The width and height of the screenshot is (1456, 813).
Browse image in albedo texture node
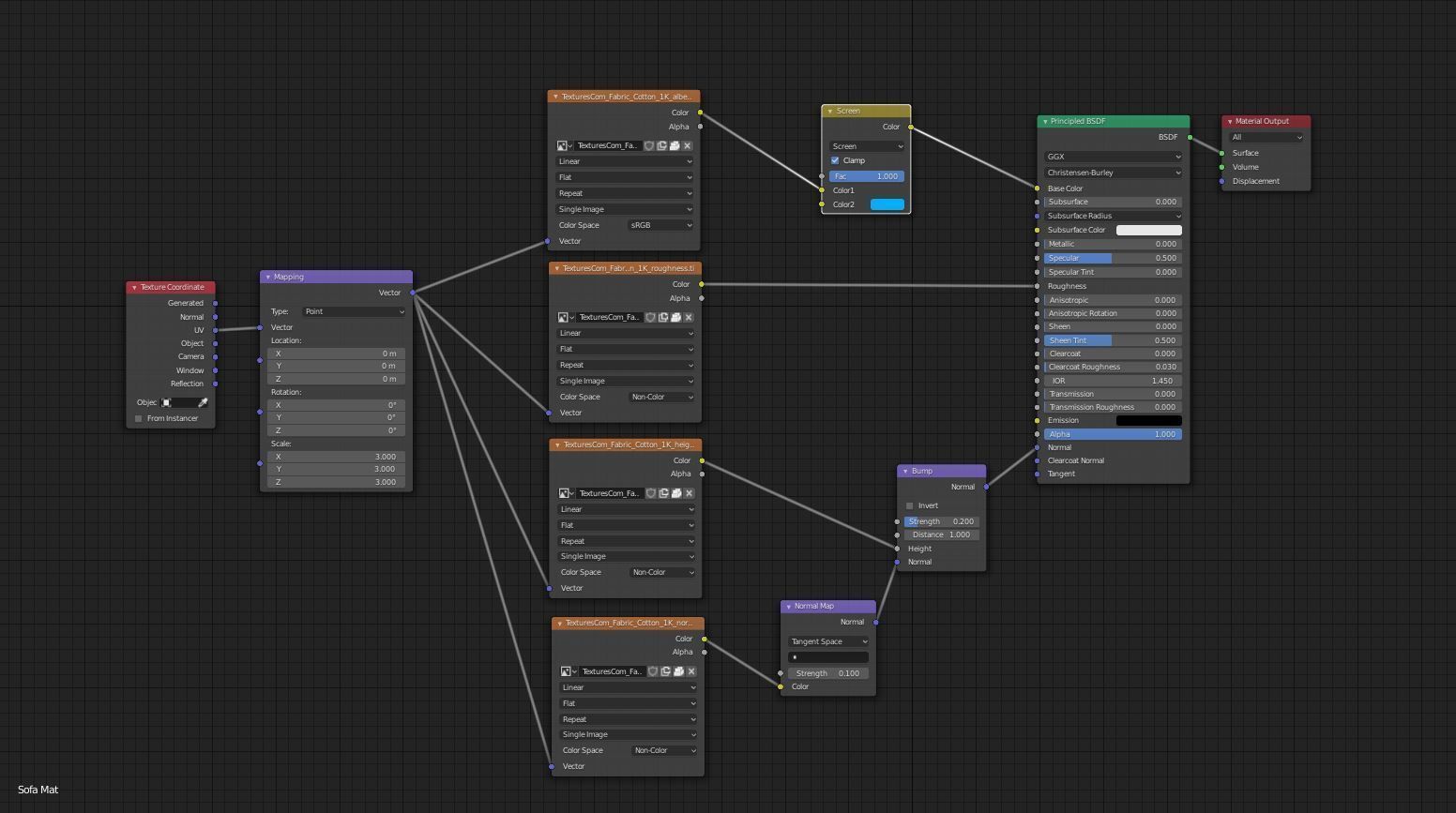[x=564, y=145]
